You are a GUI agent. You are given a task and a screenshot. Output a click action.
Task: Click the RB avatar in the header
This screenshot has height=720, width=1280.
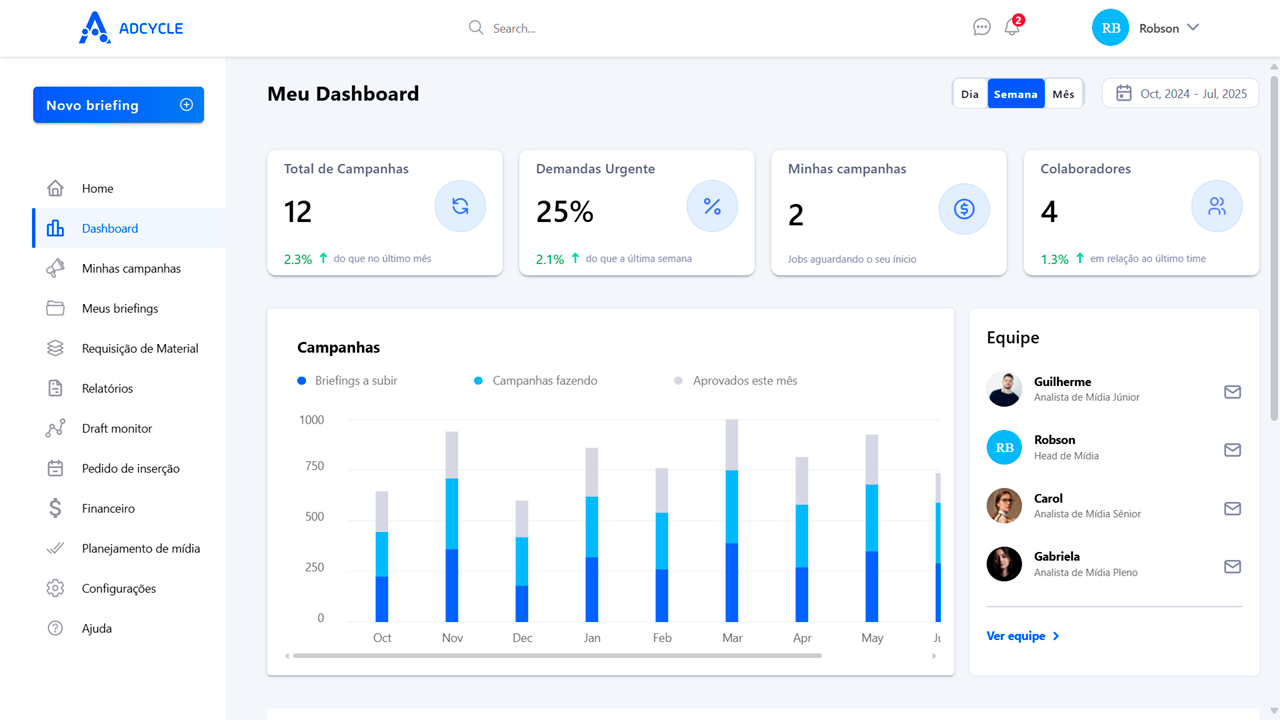click(1111, 28)
